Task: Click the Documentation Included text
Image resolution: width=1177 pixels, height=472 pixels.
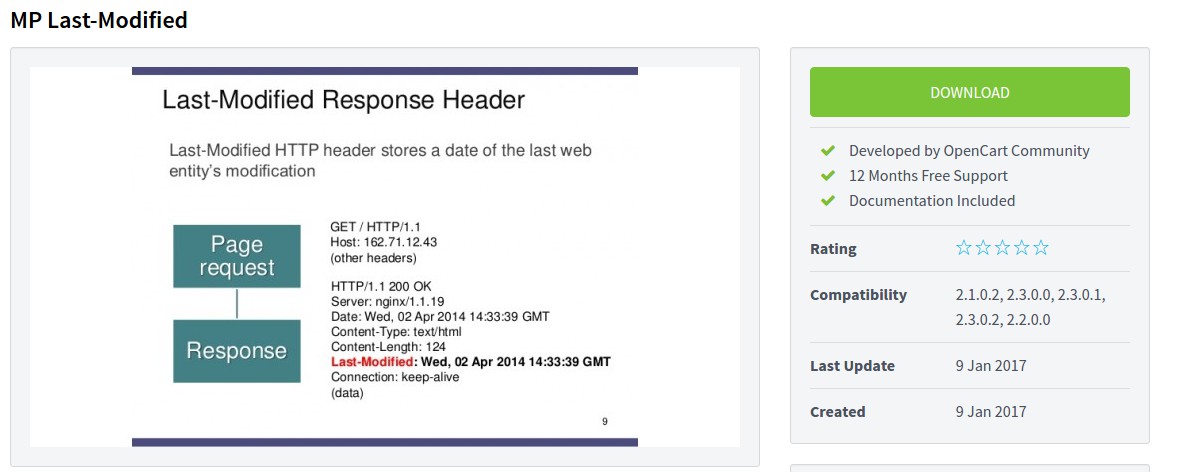Action: click(931, 201)
